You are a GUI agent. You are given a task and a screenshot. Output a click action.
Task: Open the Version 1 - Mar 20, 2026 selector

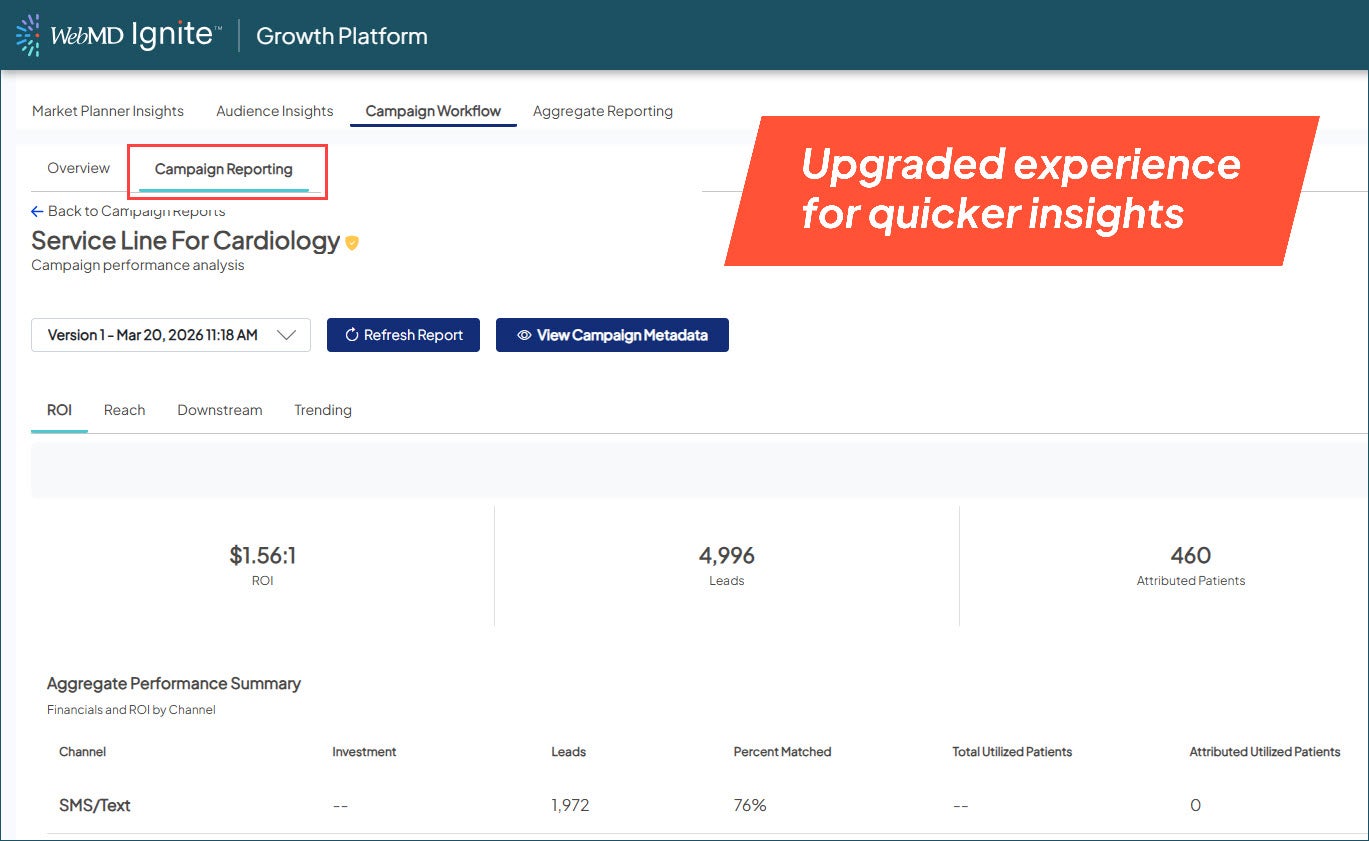153,335
